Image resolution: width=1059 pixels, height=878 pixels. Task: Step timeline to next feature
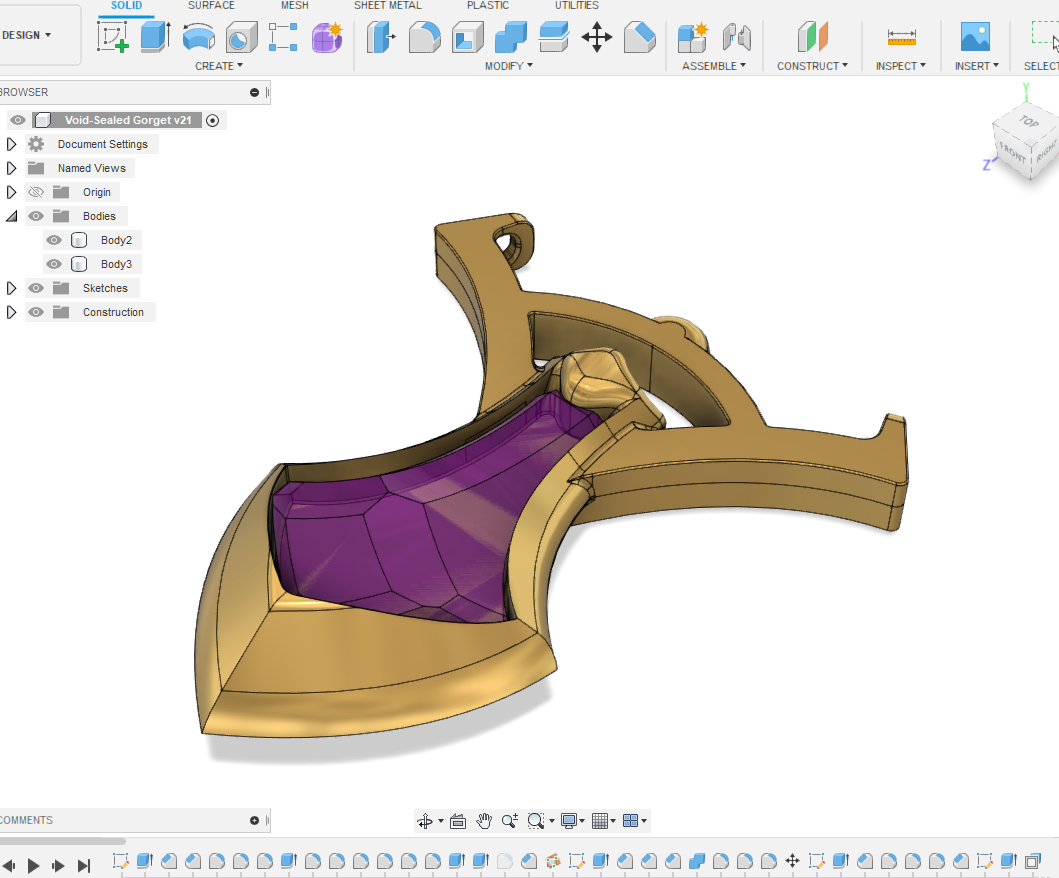tap(59, 866)
